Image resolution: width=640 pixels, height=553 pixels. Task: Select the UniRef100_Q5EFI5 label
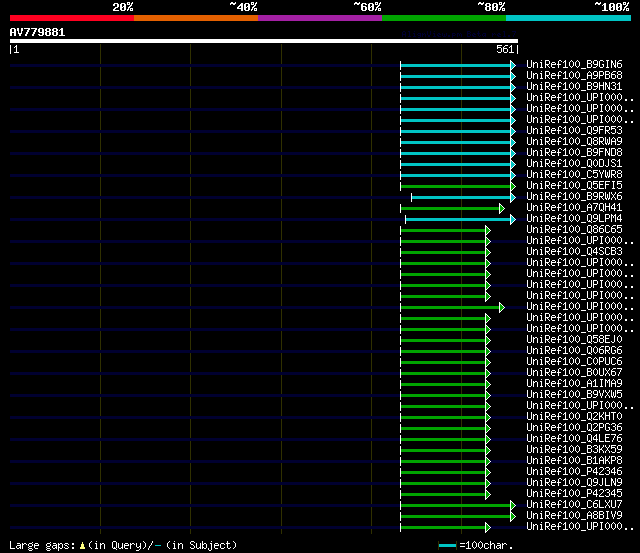(574, 185)
